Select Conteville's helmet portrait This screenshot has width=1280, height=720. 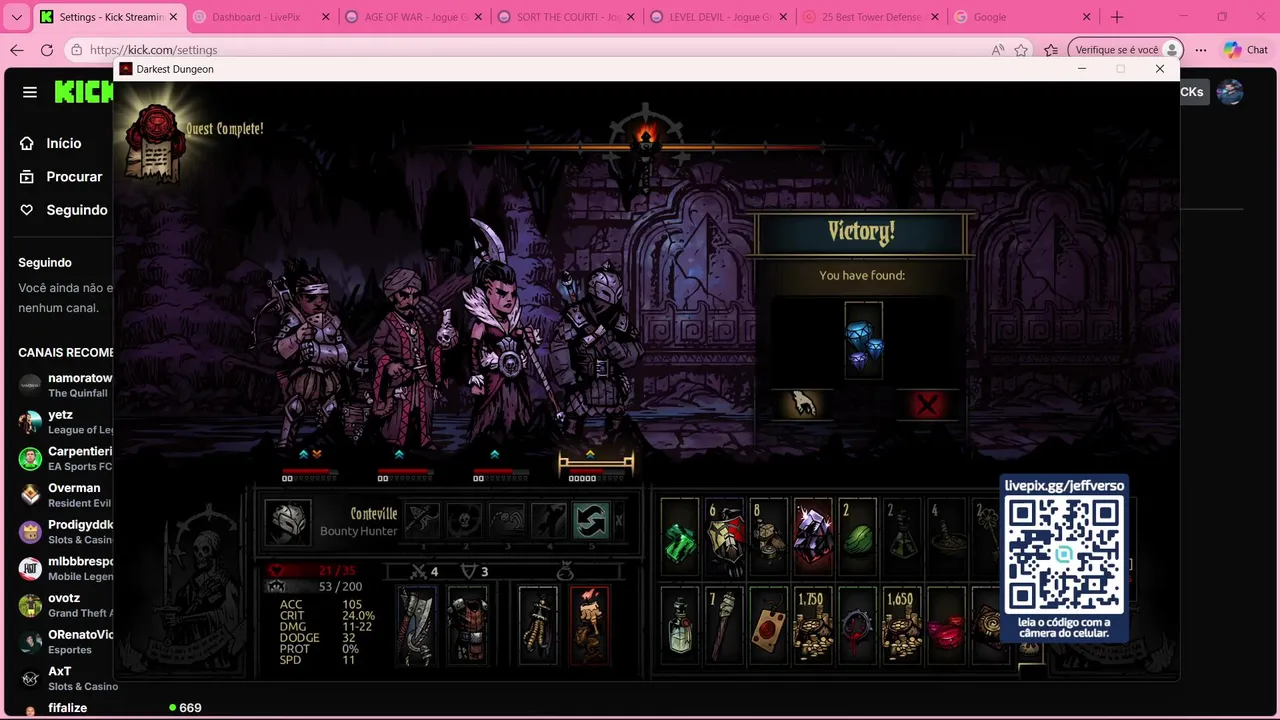pyautogui.click(x=288, y=521)
